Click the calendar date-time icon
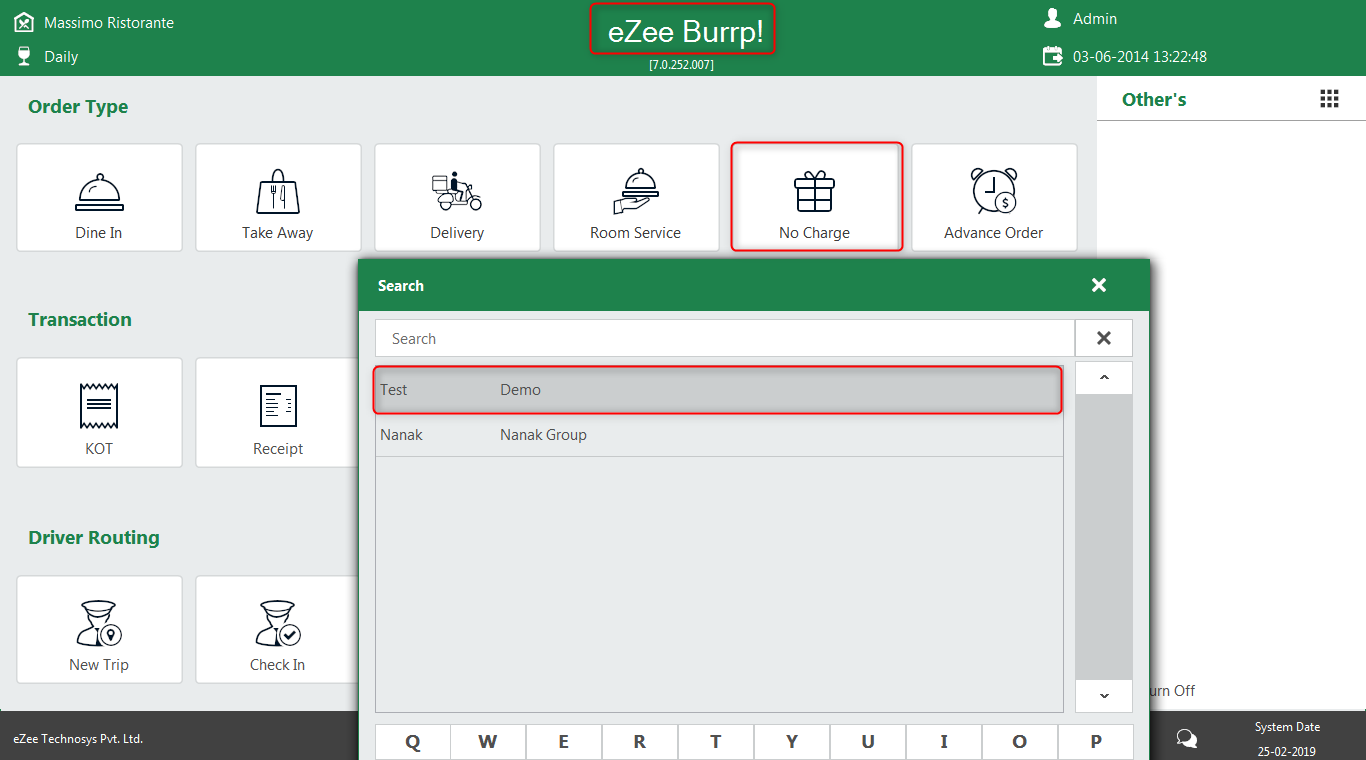Viewport: 1366px width, 760px height. (x=1052, y=56)
